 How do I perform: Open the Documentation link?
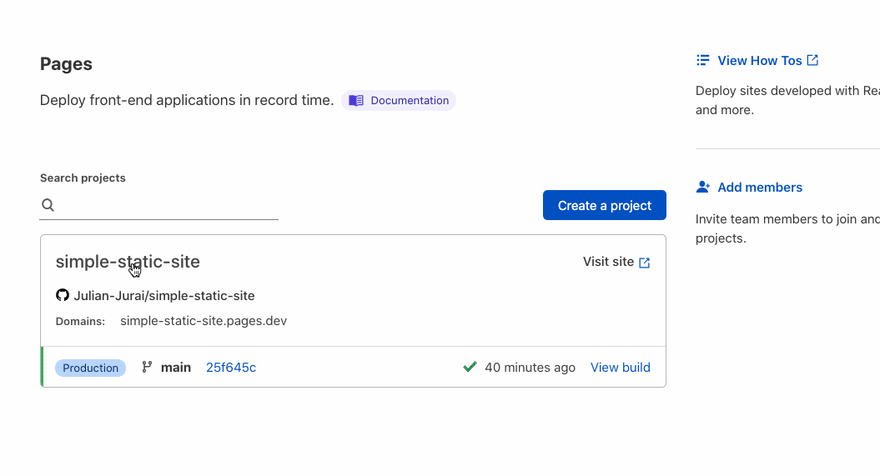tap(398, 100)
